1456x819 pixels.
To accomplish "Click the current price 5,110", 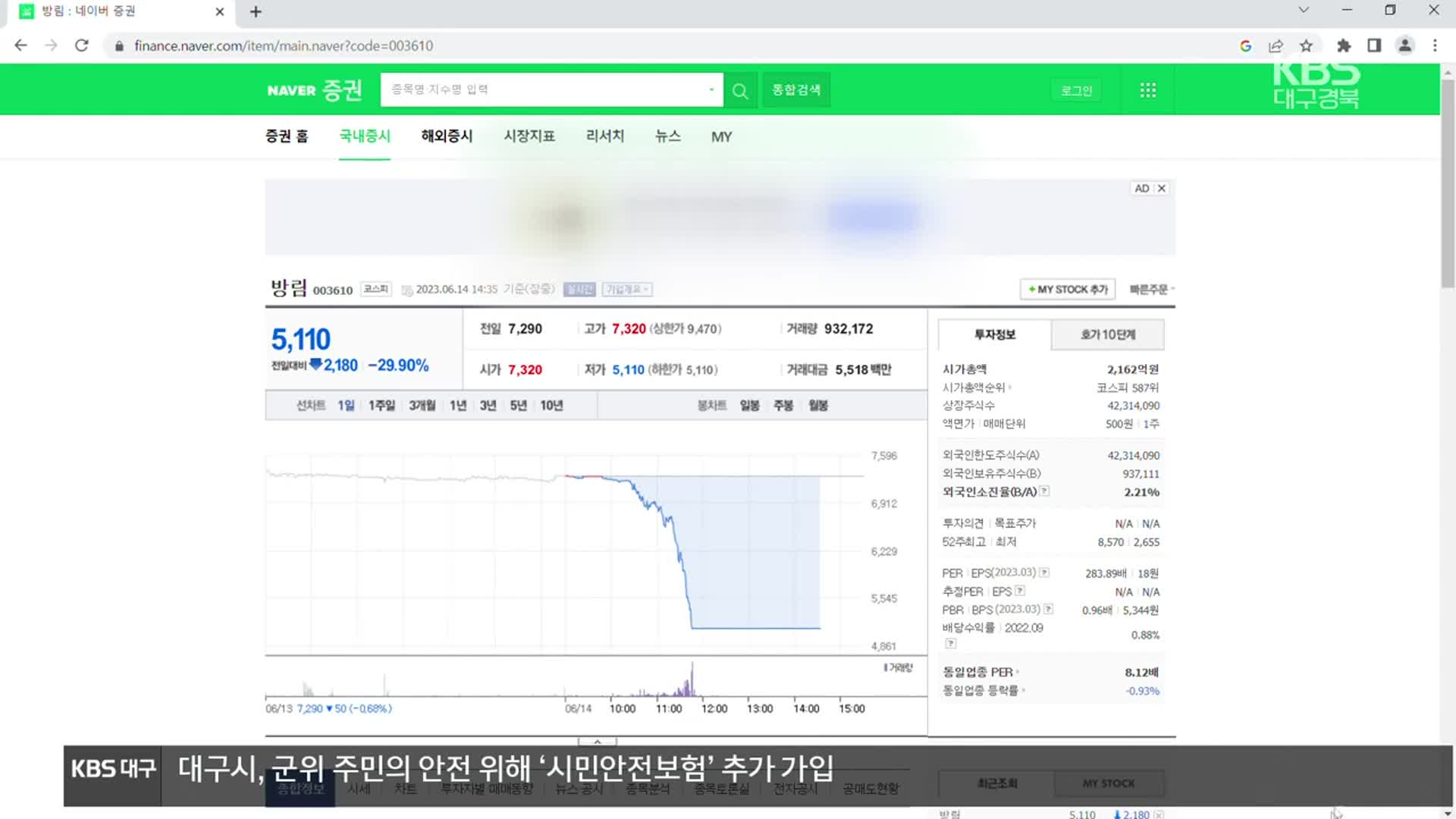I will pos(301,339).
